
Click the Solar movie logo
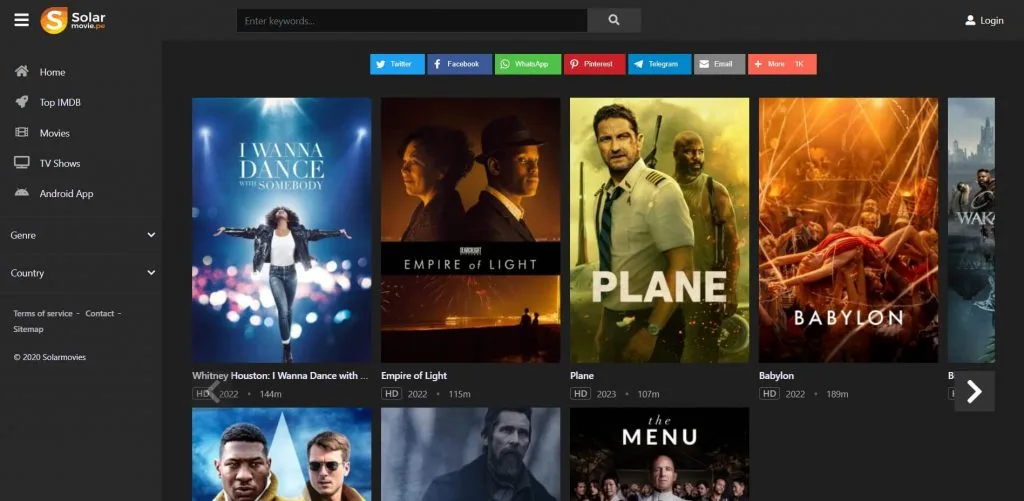(x=73, y=20)
